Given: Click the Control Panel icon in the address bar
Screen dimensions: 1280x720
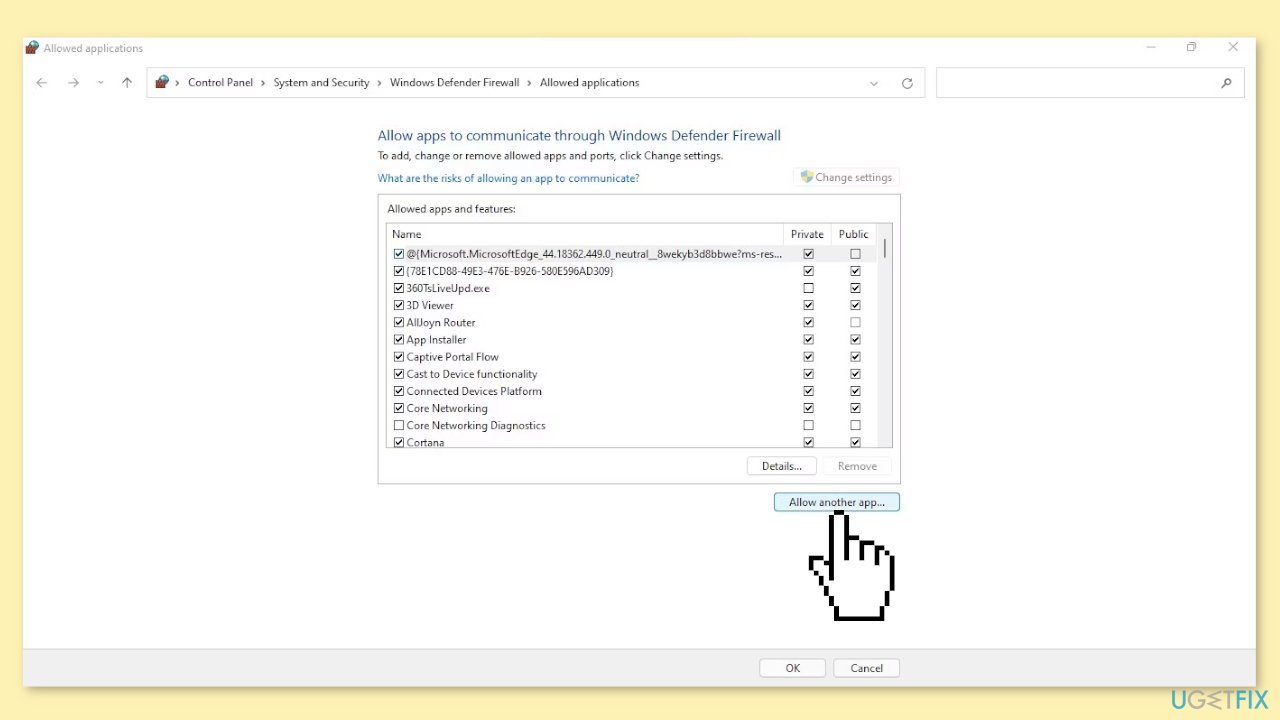Looking at the screenshot, I should tap(162, 82).
